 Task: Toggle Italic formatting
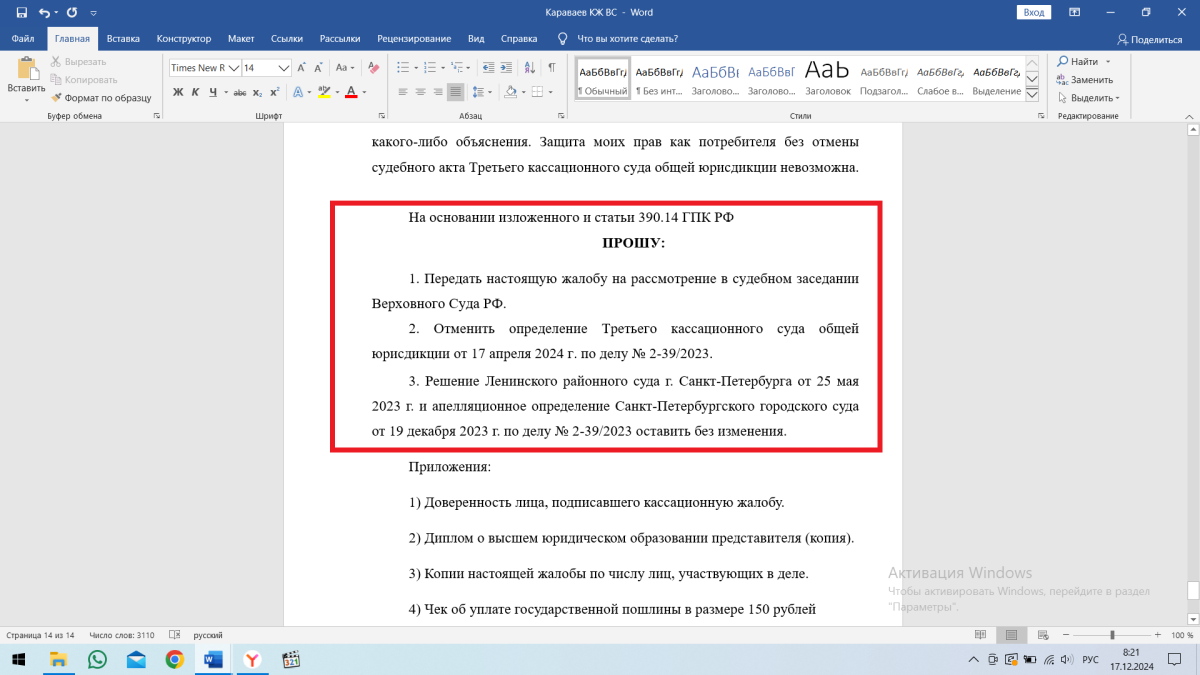[x=195, y=92]
